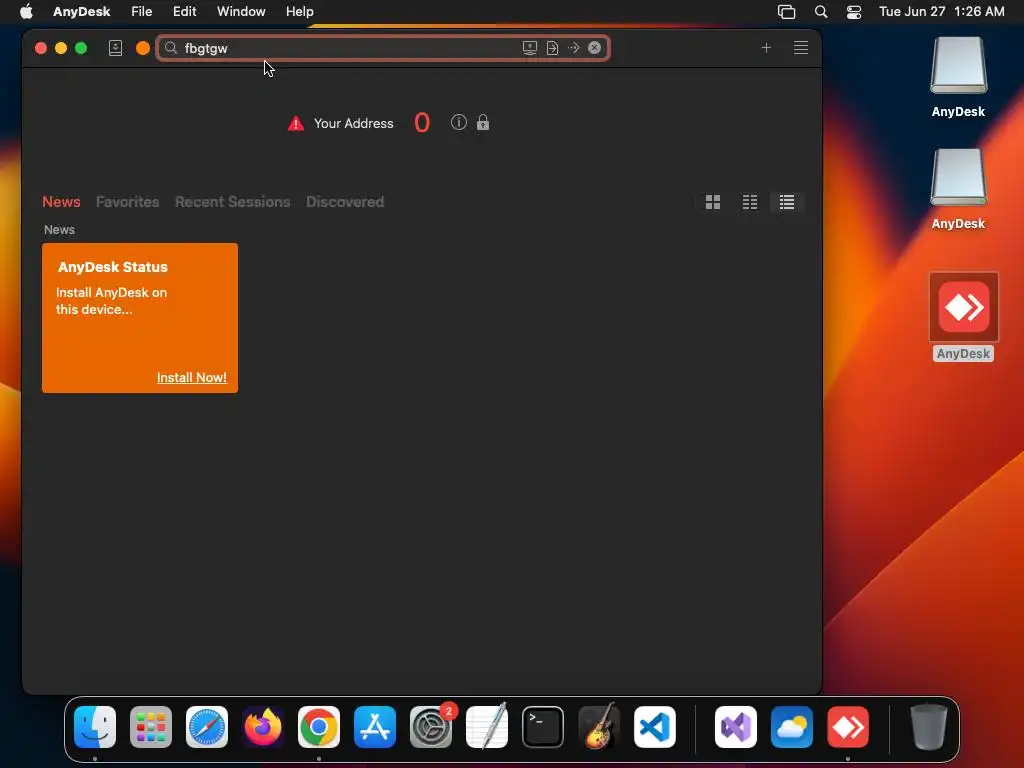Click the Install Now! link
This screenshot has height=768, width=1024.
point(192,377)
